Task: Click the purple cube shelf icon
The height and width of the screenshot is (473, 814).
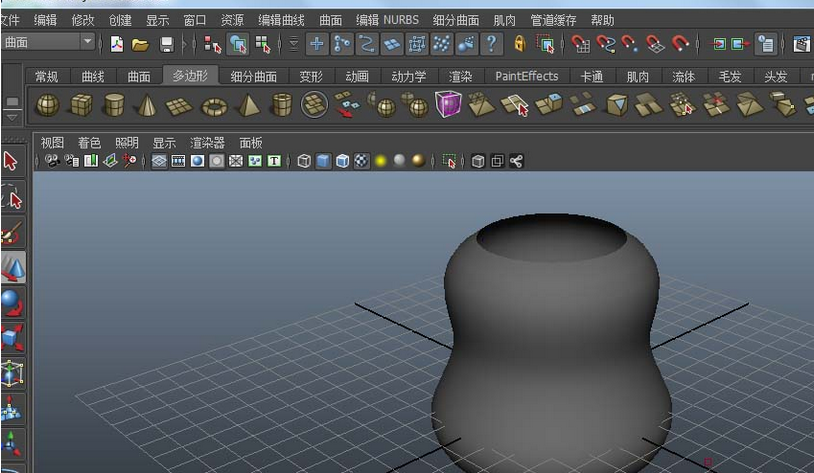Action: (x=447, y=104)
